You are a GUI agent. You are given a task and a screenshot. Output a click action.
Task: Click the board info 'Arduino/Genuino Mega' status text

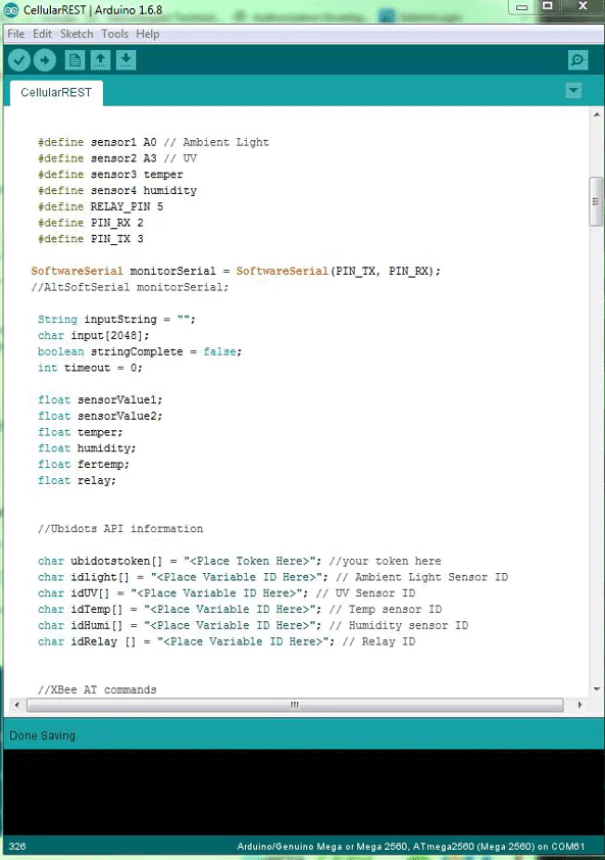(411, 846)
